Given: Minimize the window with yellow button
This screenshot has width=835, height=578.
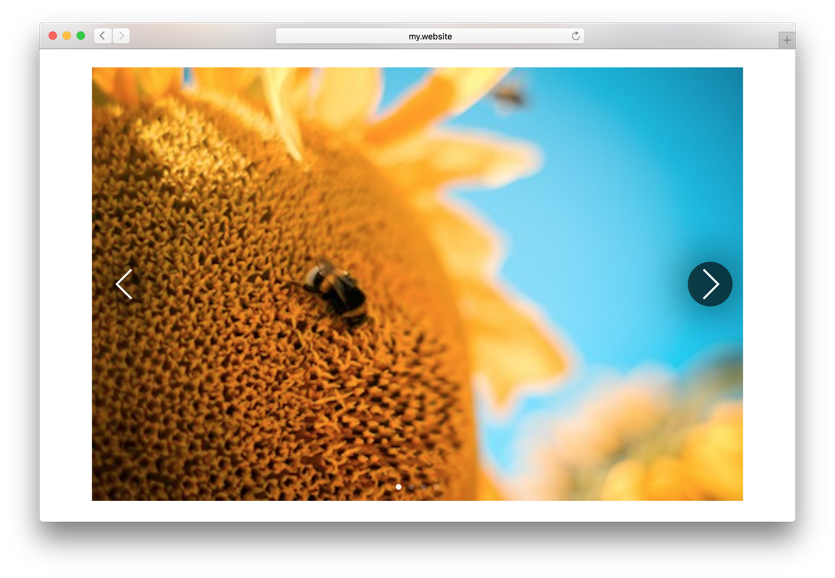Looking at the screenshot, I should [x=67, y=36].
